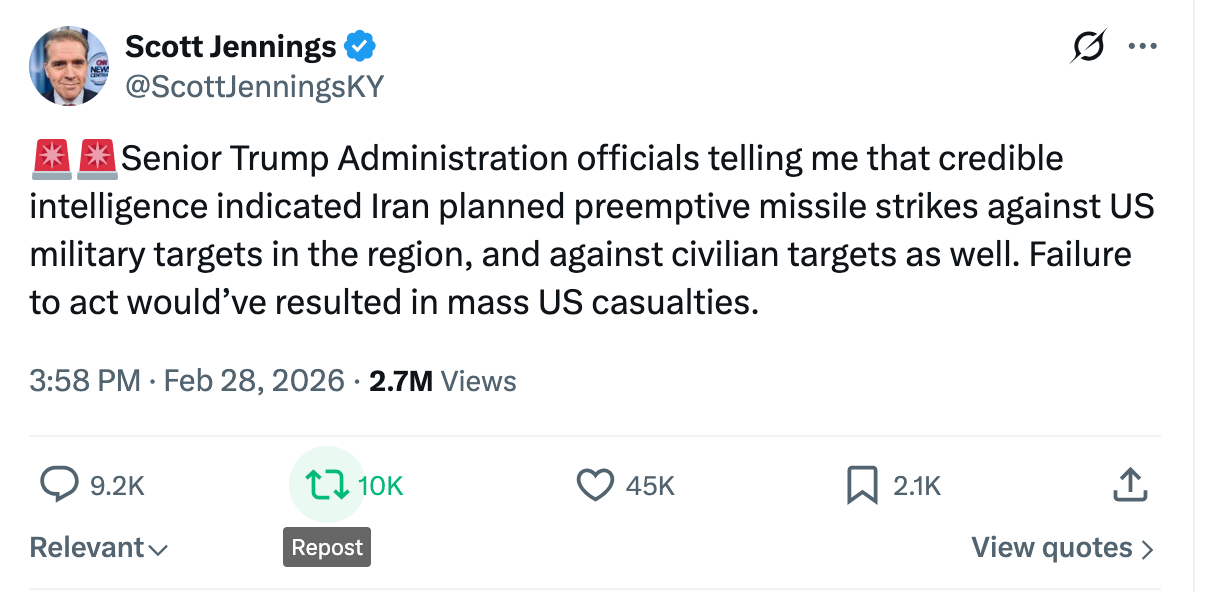Bookmark this post with bookmark icon

(861, 485)
